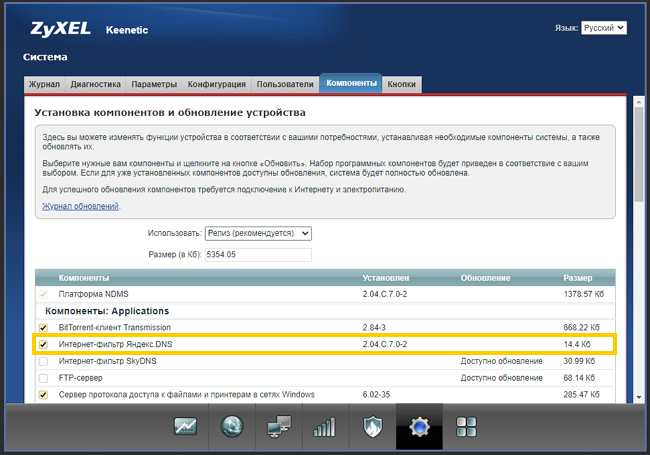Open the Wi-Fi signal bars icon
Screen dimensions: 650x455
pyautogui.click(x=324, y=427)
